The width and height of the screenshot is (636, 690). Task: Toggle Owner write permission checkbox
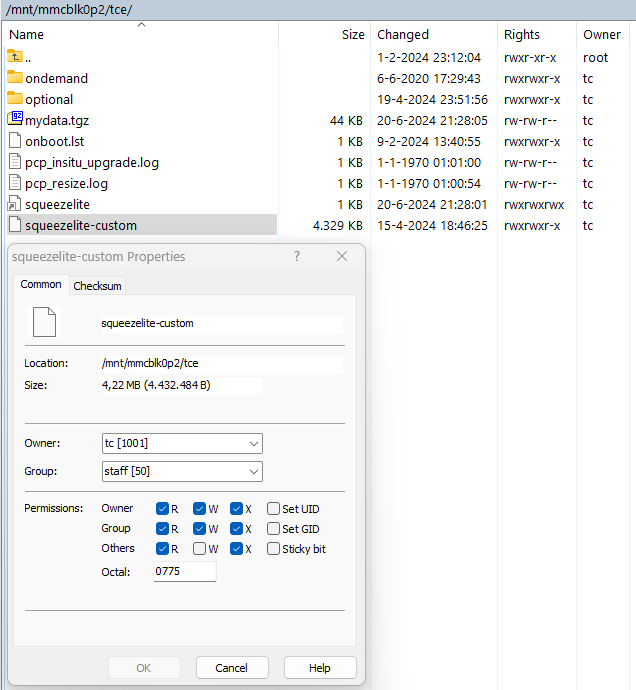[x=199, y=509]
